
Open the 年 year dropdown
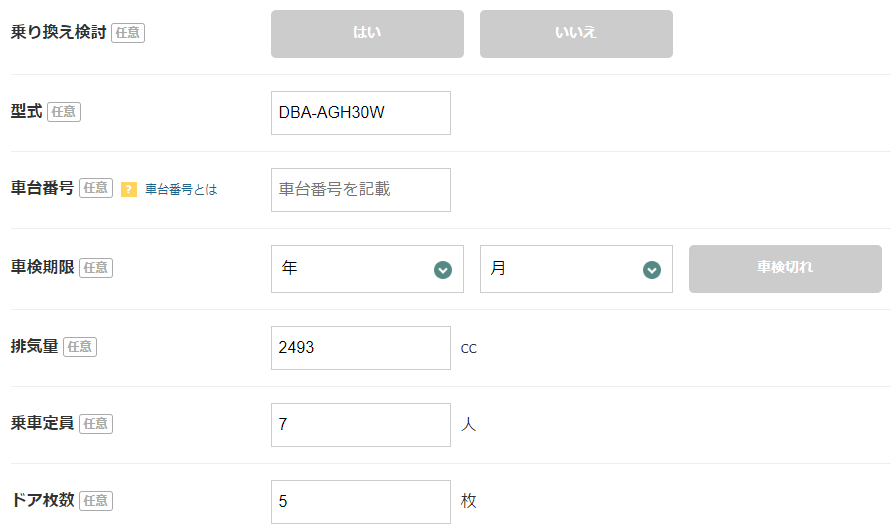(x=367, y=269)
